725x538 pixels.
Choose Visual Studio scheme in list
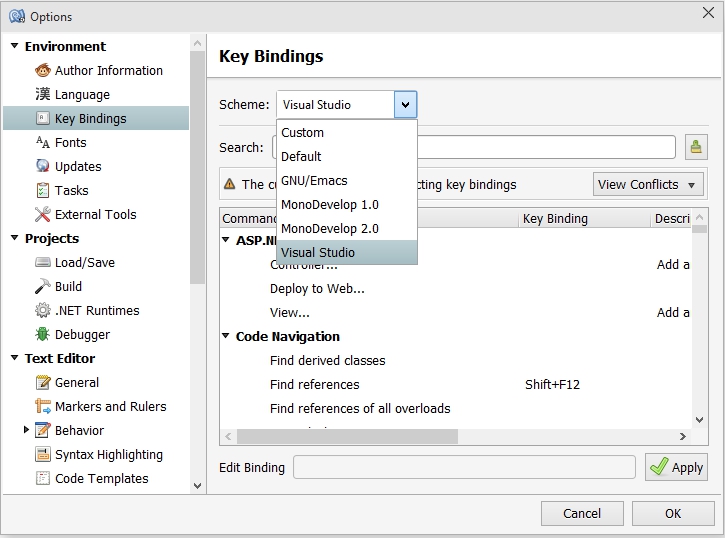[x=347, y=252]
